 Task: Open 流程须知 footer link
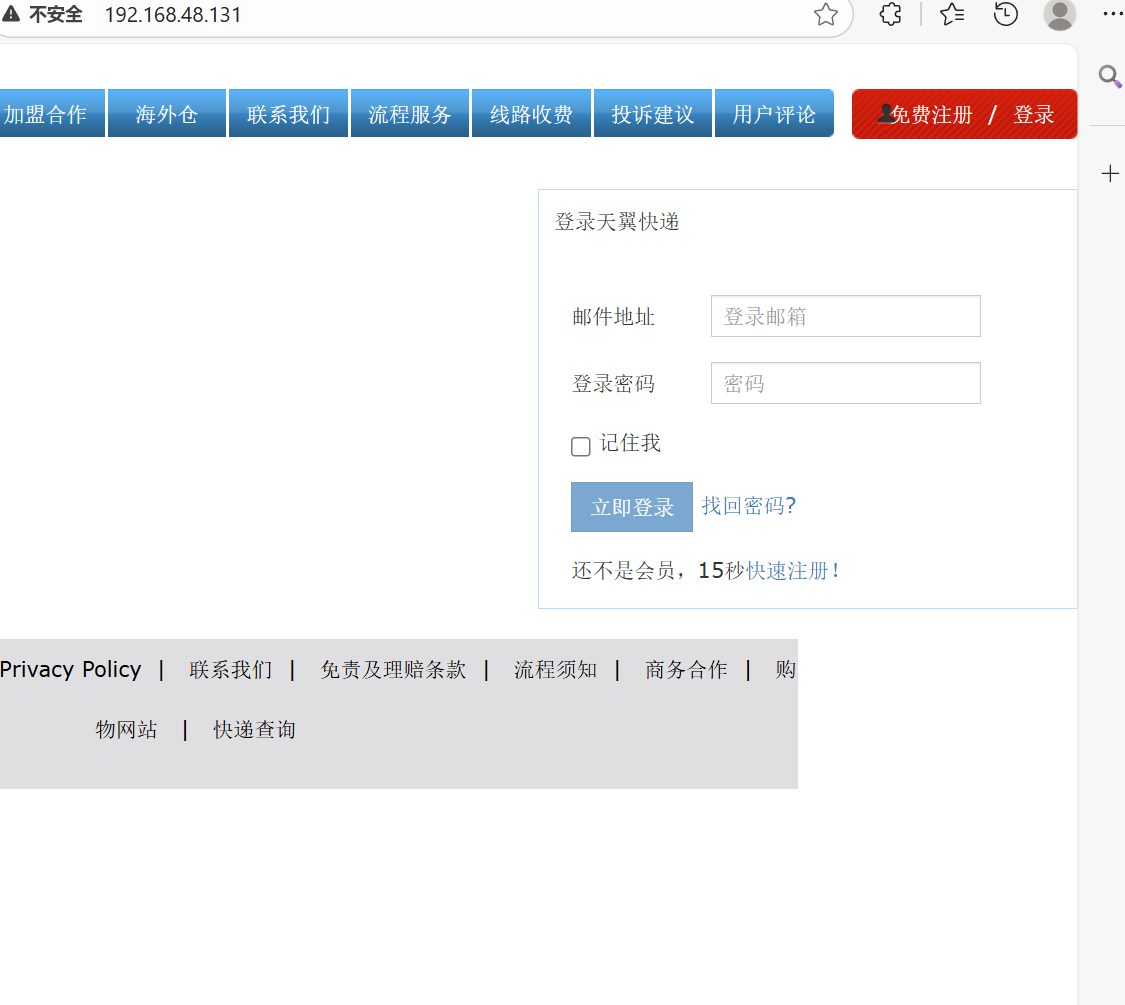(555, 670)
